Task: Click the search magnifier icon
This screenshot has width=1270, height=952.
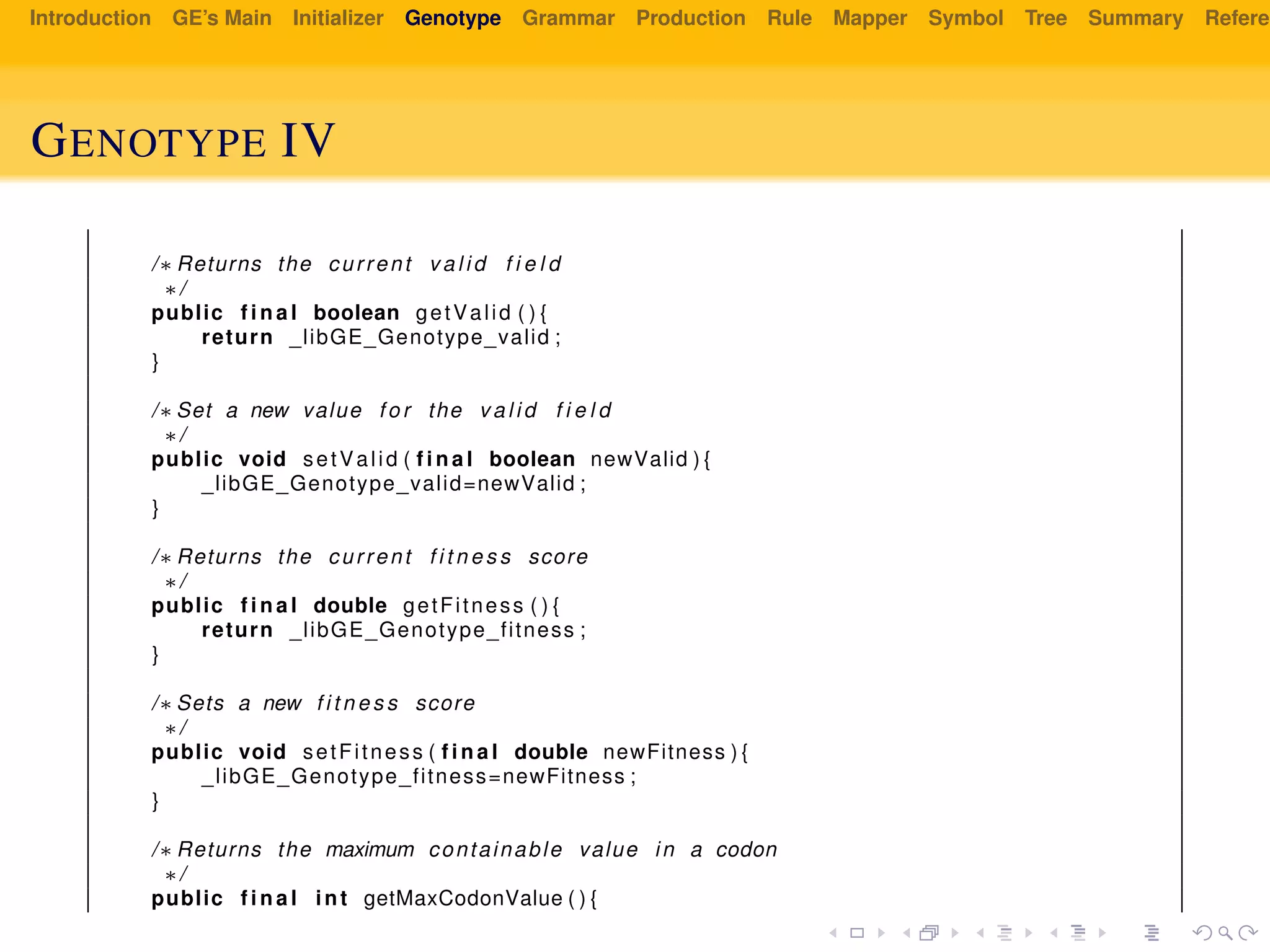Action: tap(1225, 933)
